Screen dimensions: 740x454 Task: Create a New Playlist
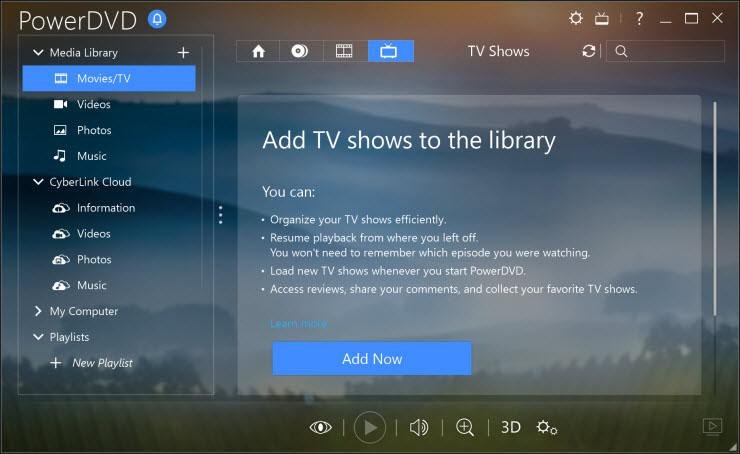point(92,363)
